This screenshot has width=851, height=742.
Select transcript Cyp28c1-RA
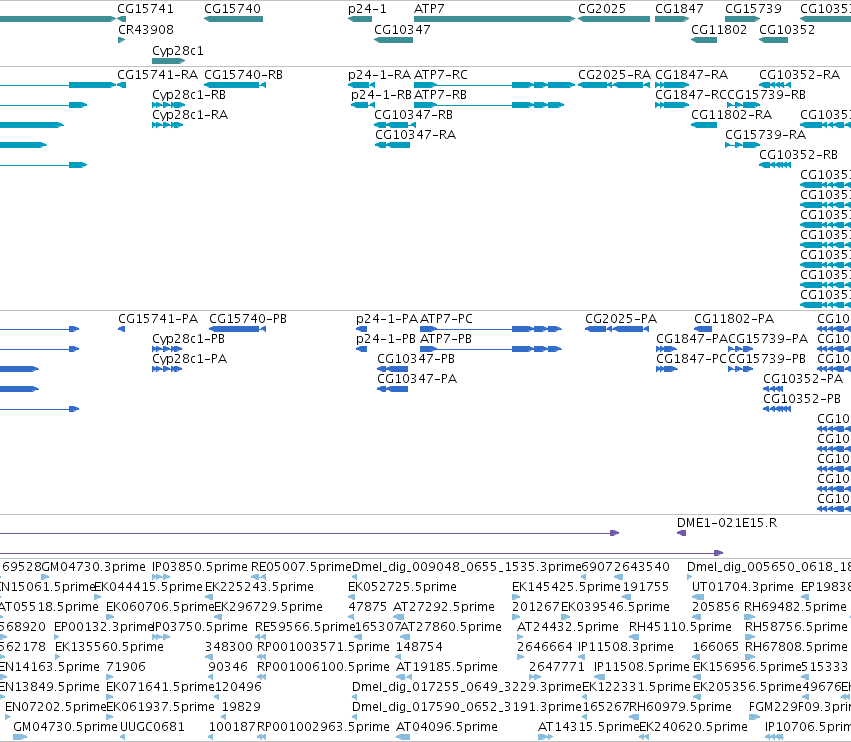(168, 125)
